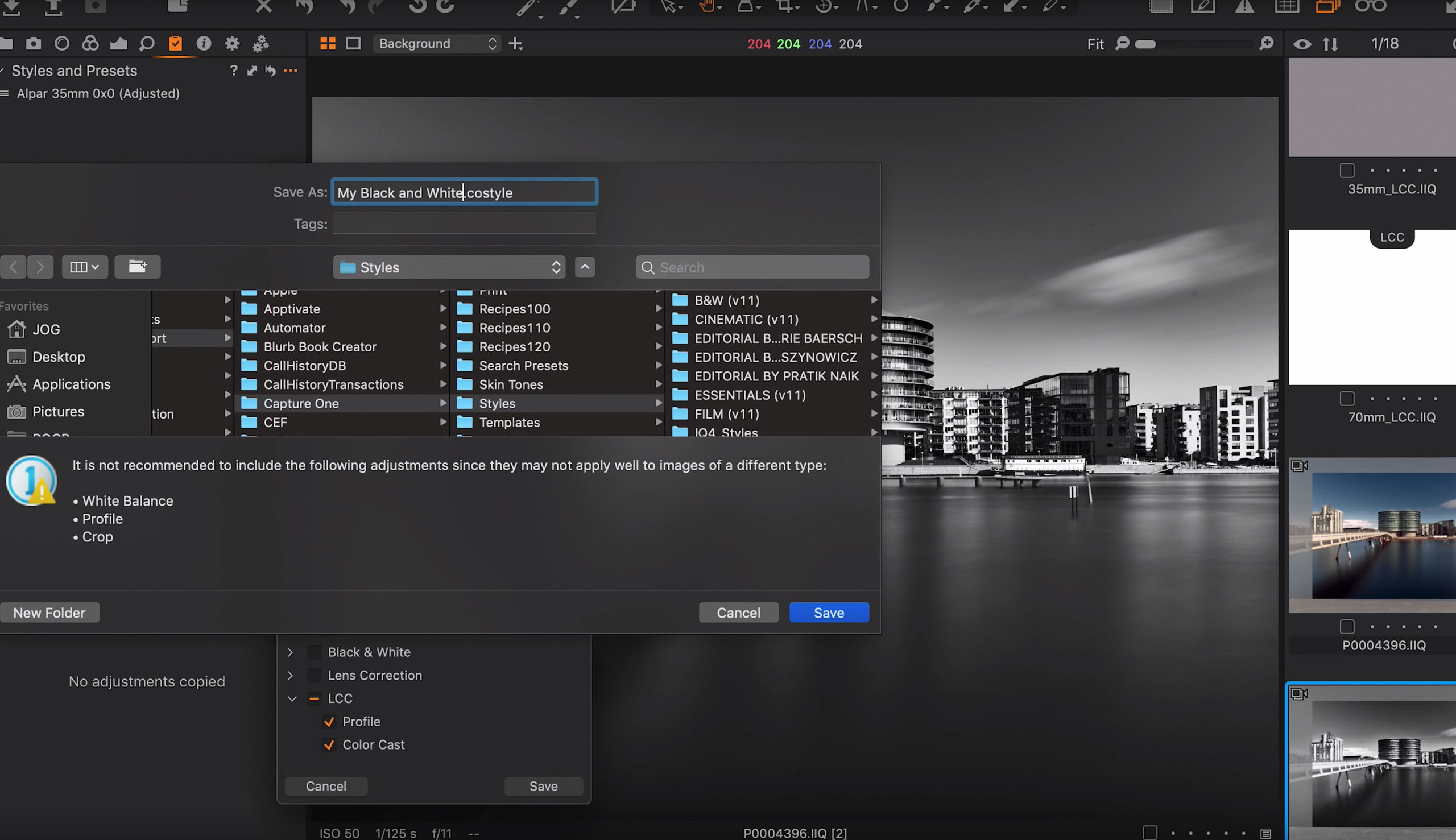1456x840 pixels.
Task: Open the Library tool tab folder icon
Action: [x=7, y=43]
